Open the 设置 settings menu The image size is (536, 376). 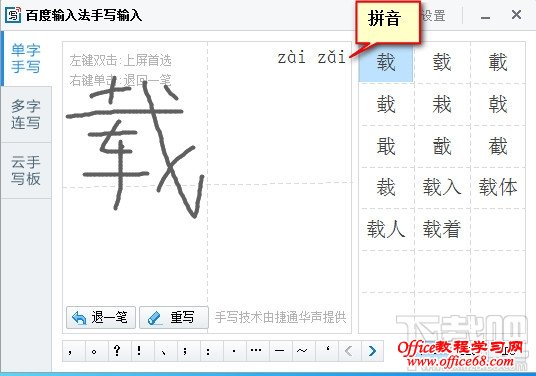click(433, 16)
